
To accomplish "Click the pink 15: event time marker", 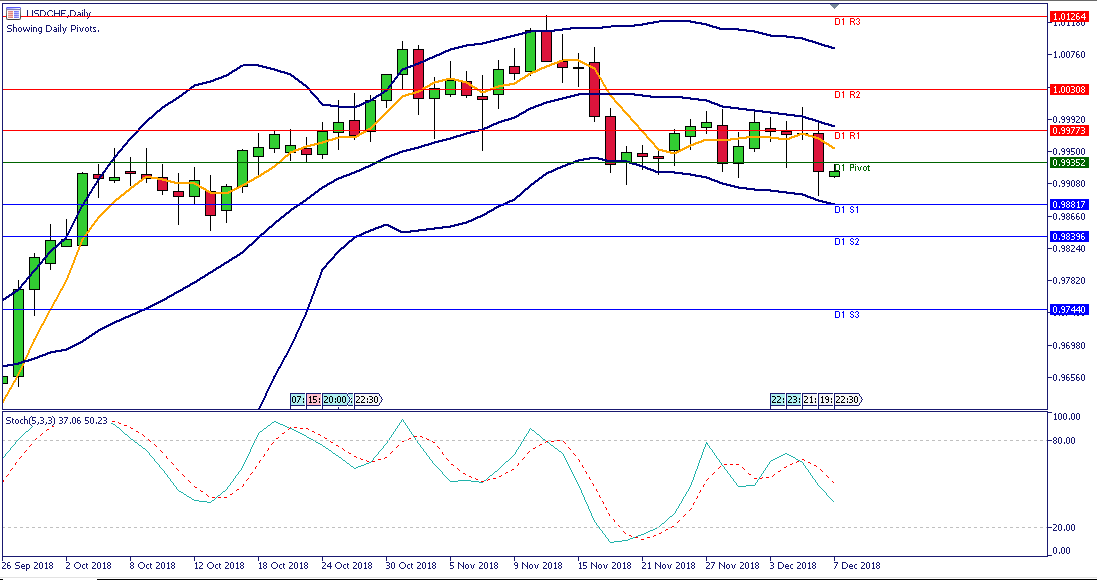I will (x=314, y=399).
